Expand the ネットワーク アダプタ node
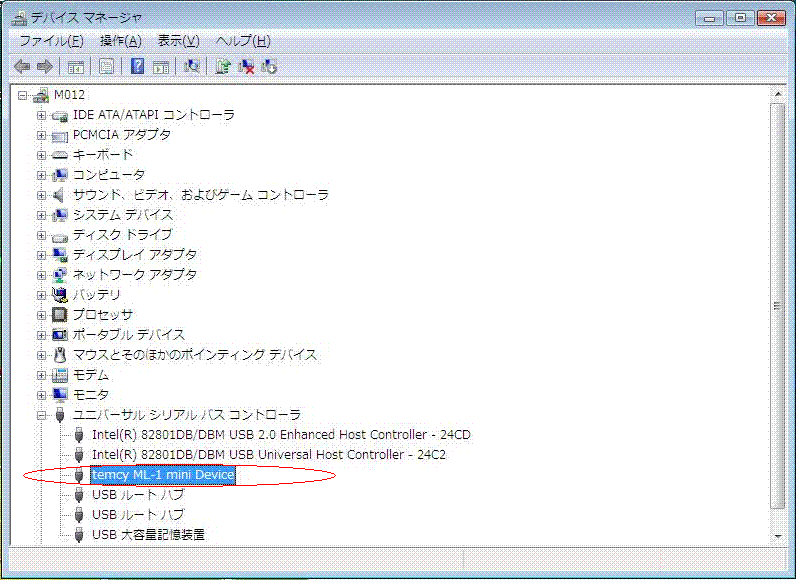Screen dimensions: 796x580 [x=42, y=275]
